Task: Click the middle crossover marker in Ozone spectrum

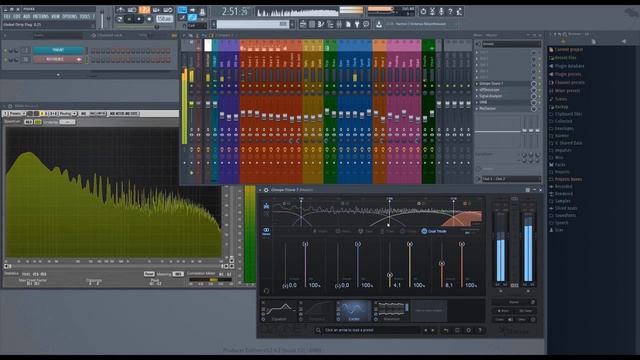Action: (x=389, y=200)
